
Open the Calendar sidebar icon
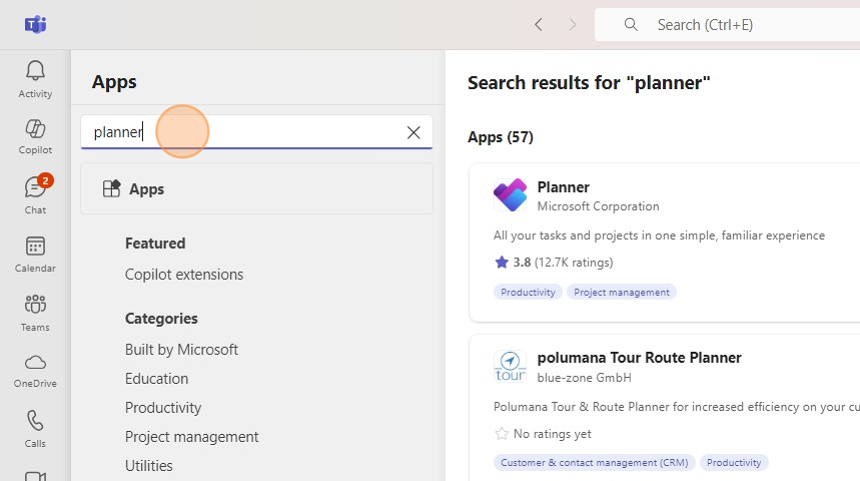coord(35,254)
